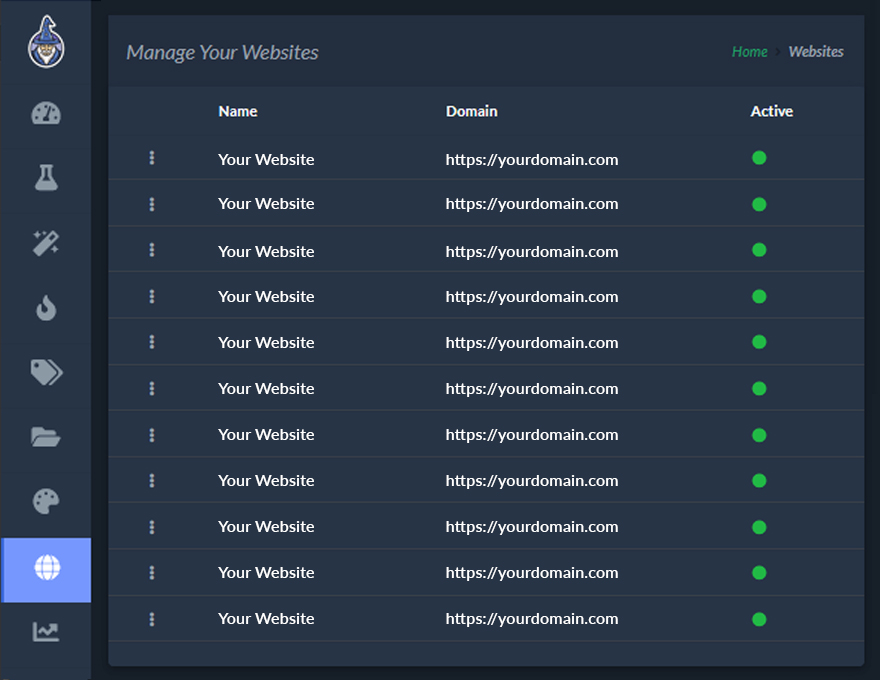The height and width of the screenshot is (680, 880).
Task: Click the magic wand icon
Action: coord(45,243)
